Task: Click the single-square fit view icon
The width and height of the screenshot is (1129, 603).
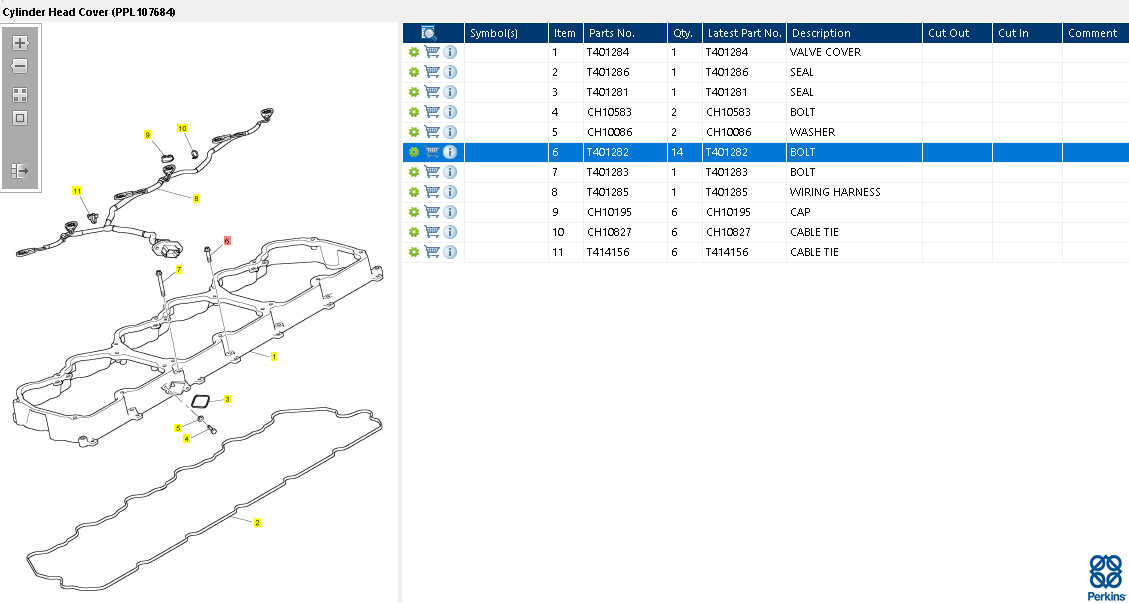Action: [x=20, y=118]
